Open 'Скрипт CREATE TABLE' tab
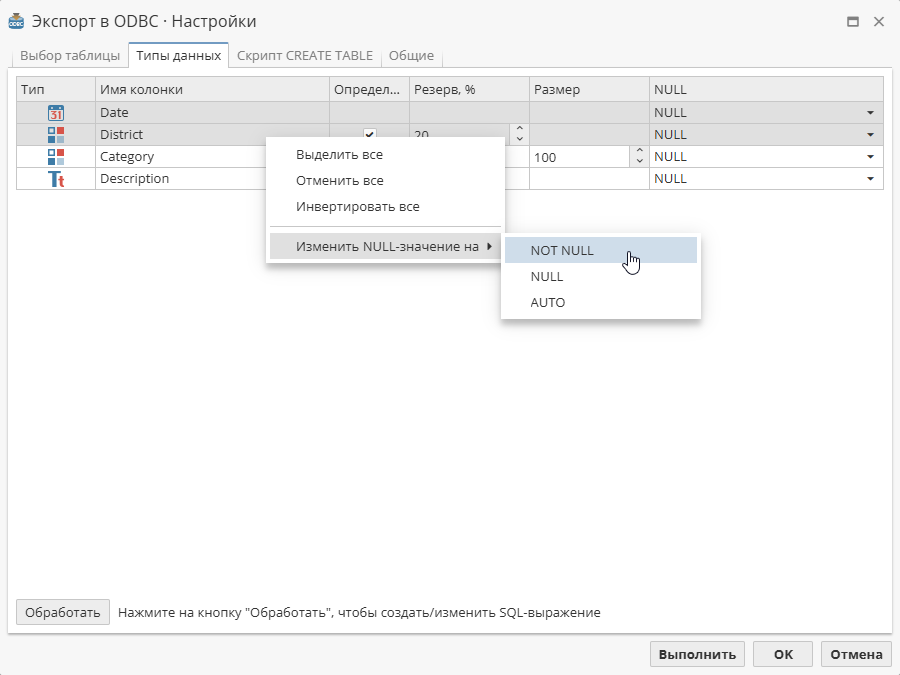 (305, 56)
